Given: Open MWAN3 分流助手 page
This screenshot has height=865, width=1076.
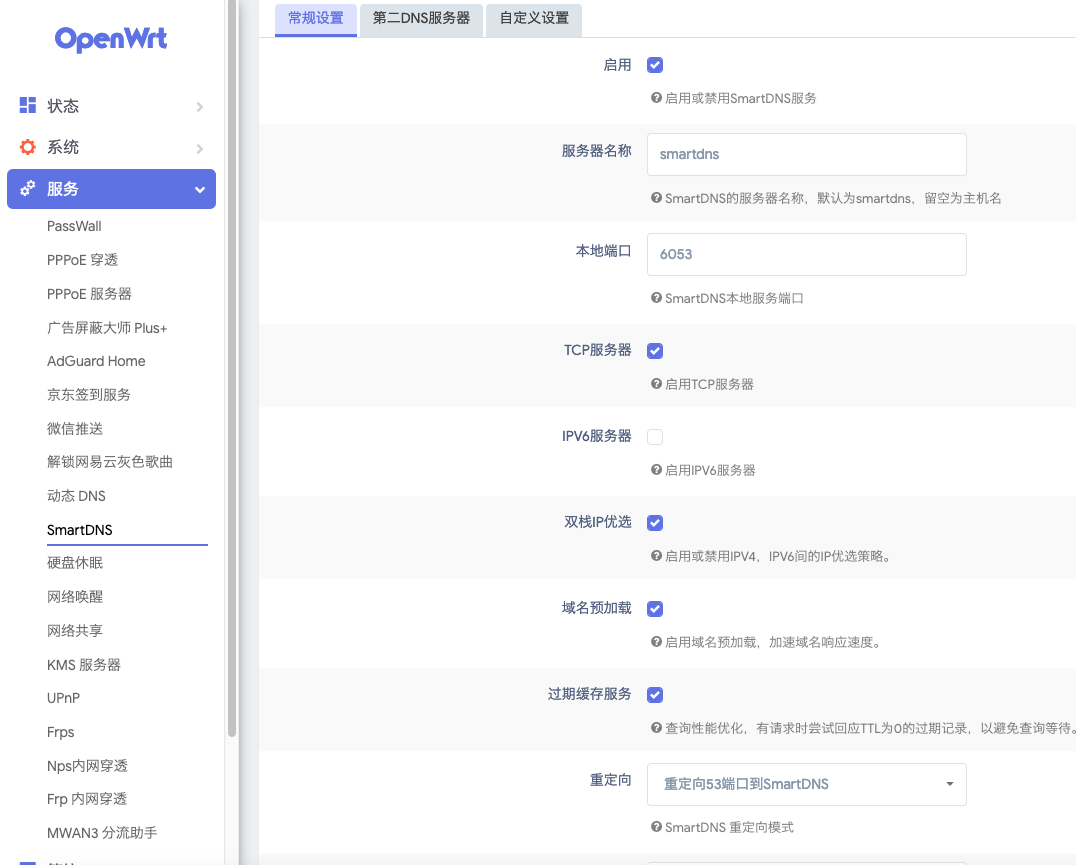Looking at the screenshot, I should pos(102,833).
